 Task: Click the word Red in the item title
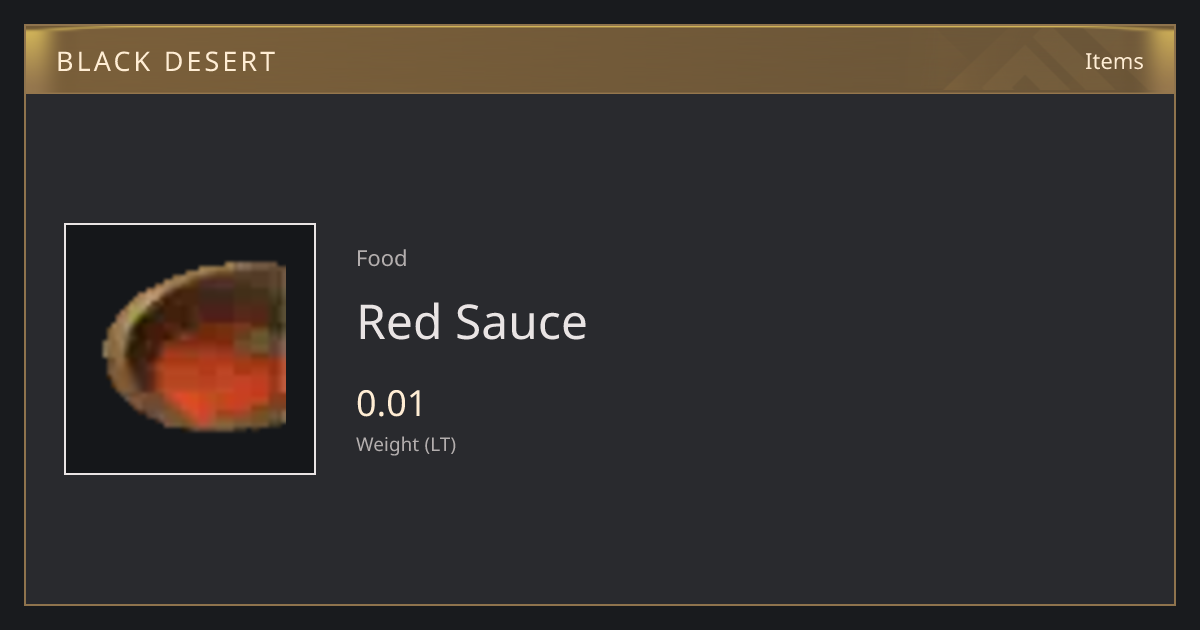coord(399,322)
